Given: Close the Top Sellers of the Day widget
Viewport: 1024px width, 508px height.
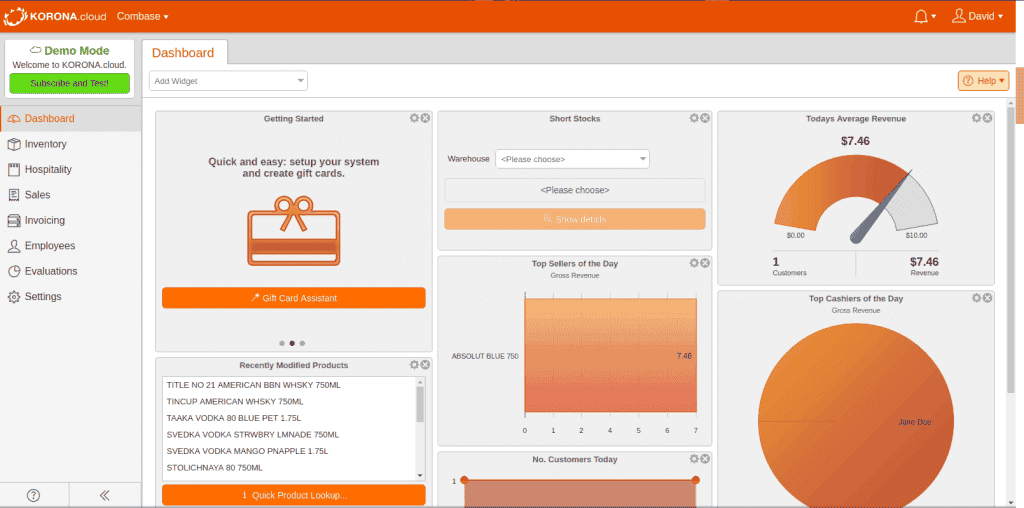Looking at the screenshot, I should (705, 263).
